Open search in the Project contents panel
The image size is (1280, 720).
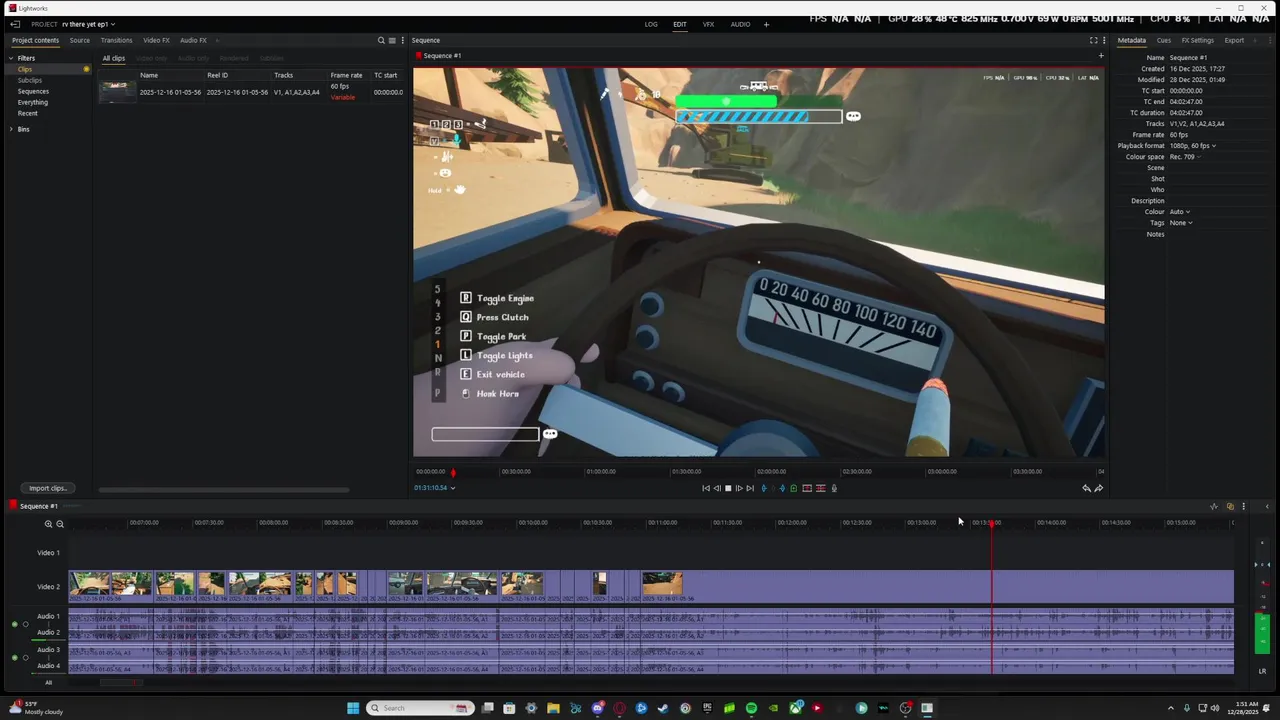381,40
